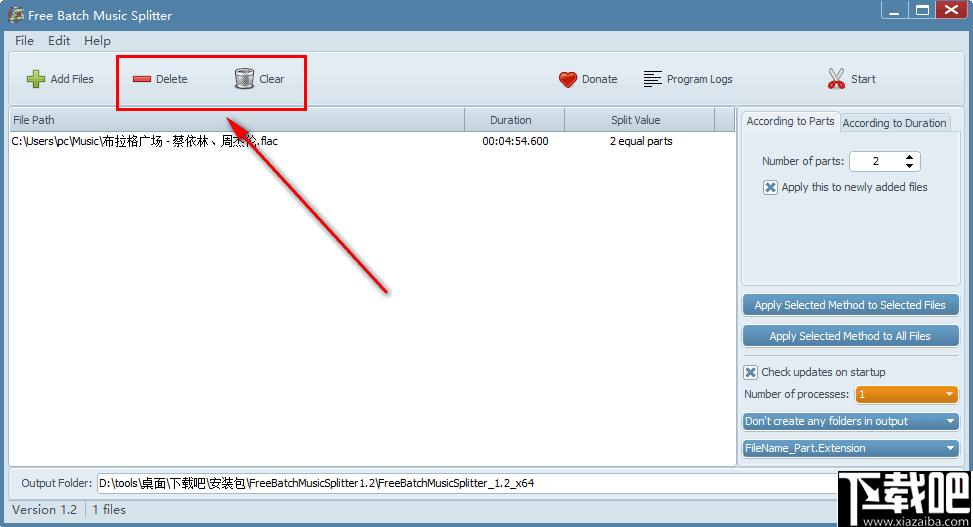Click the red heart Donate icon
The width and height of the screenshot is (973, 527).
coord(568,79)
